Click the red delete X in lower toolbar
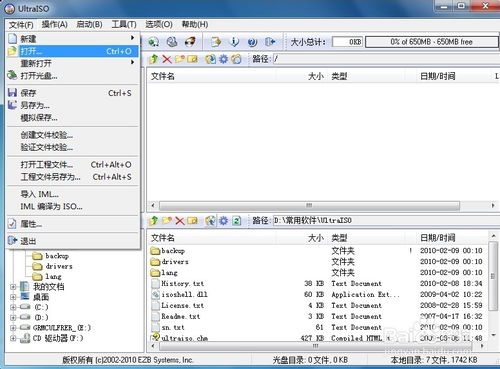The height and width of the screenshot is (369, 500). click(180, 220)
